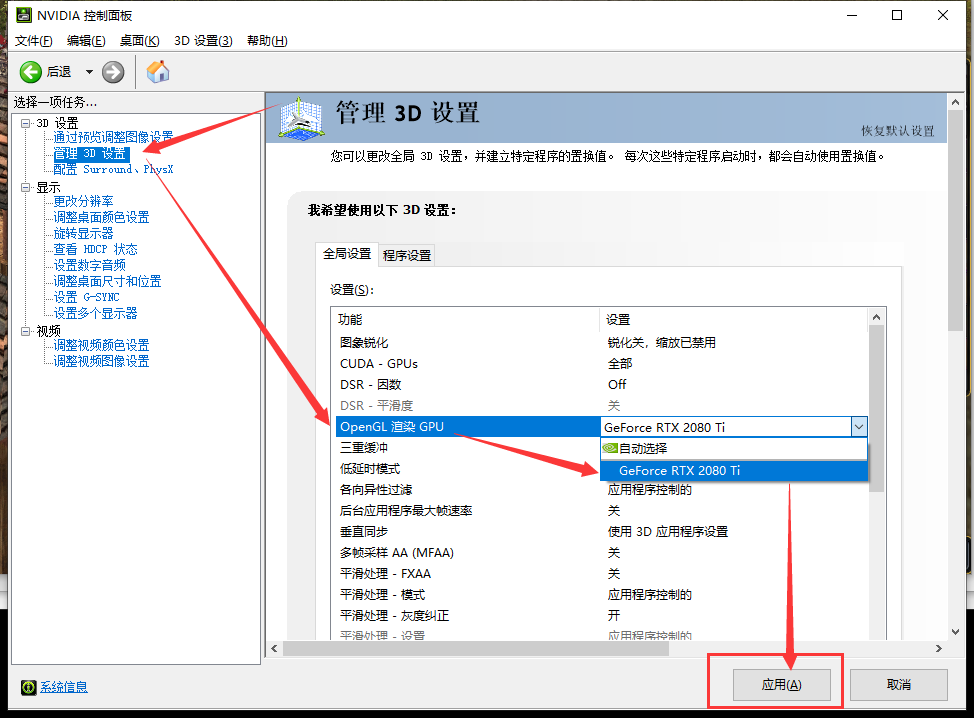The height and width of the screenshot is (718, 974).
Task: Click horizontal scrollbar left arrow
Action: point(275,648)
